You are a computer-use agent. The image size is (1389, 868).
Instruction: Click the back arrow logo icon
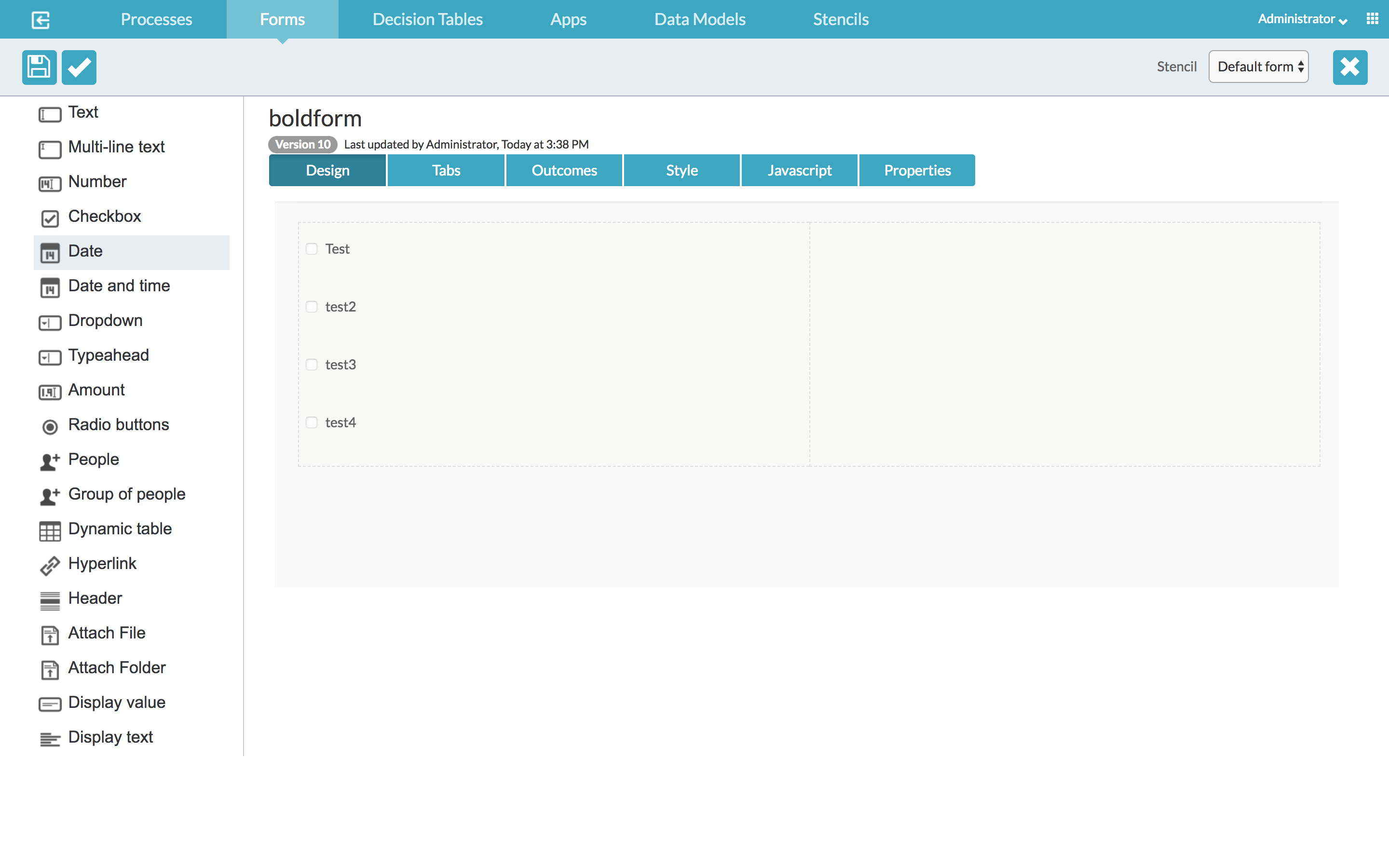click(40, 19)
